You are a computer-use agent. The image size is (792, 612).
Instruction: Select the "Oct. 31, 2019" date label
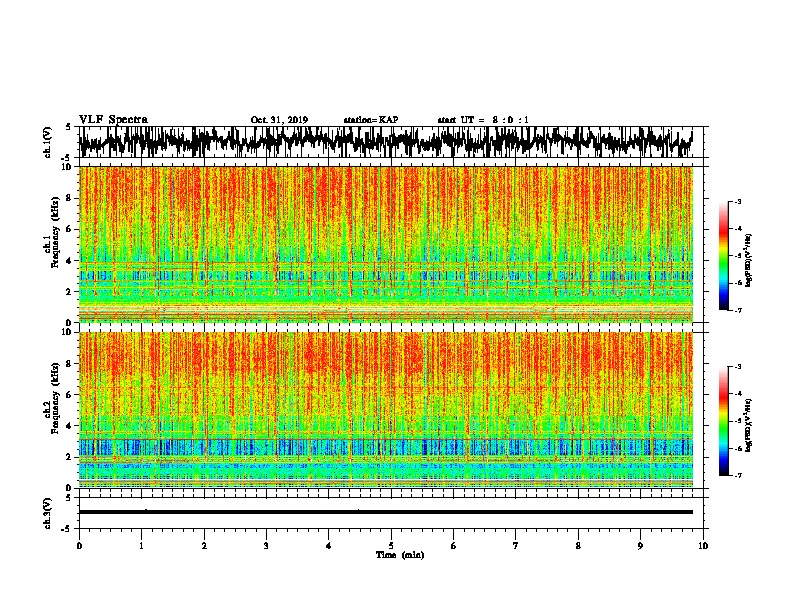pos(279,120)
